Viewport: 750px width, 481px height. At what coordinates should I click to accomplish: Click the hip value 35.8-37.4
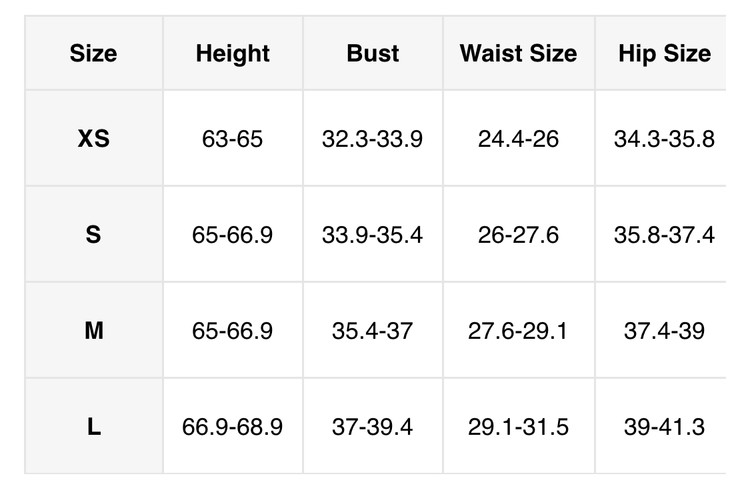click(x=664, y=235)
